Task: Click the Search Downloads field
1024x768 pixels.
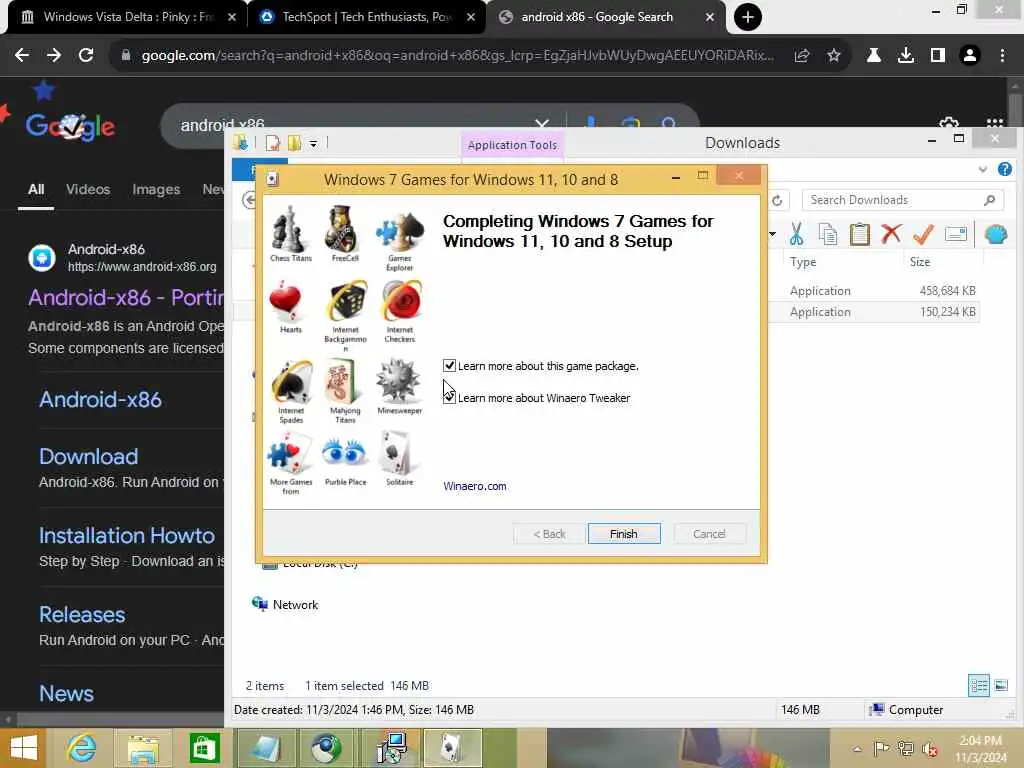Action: click(903, 200)
